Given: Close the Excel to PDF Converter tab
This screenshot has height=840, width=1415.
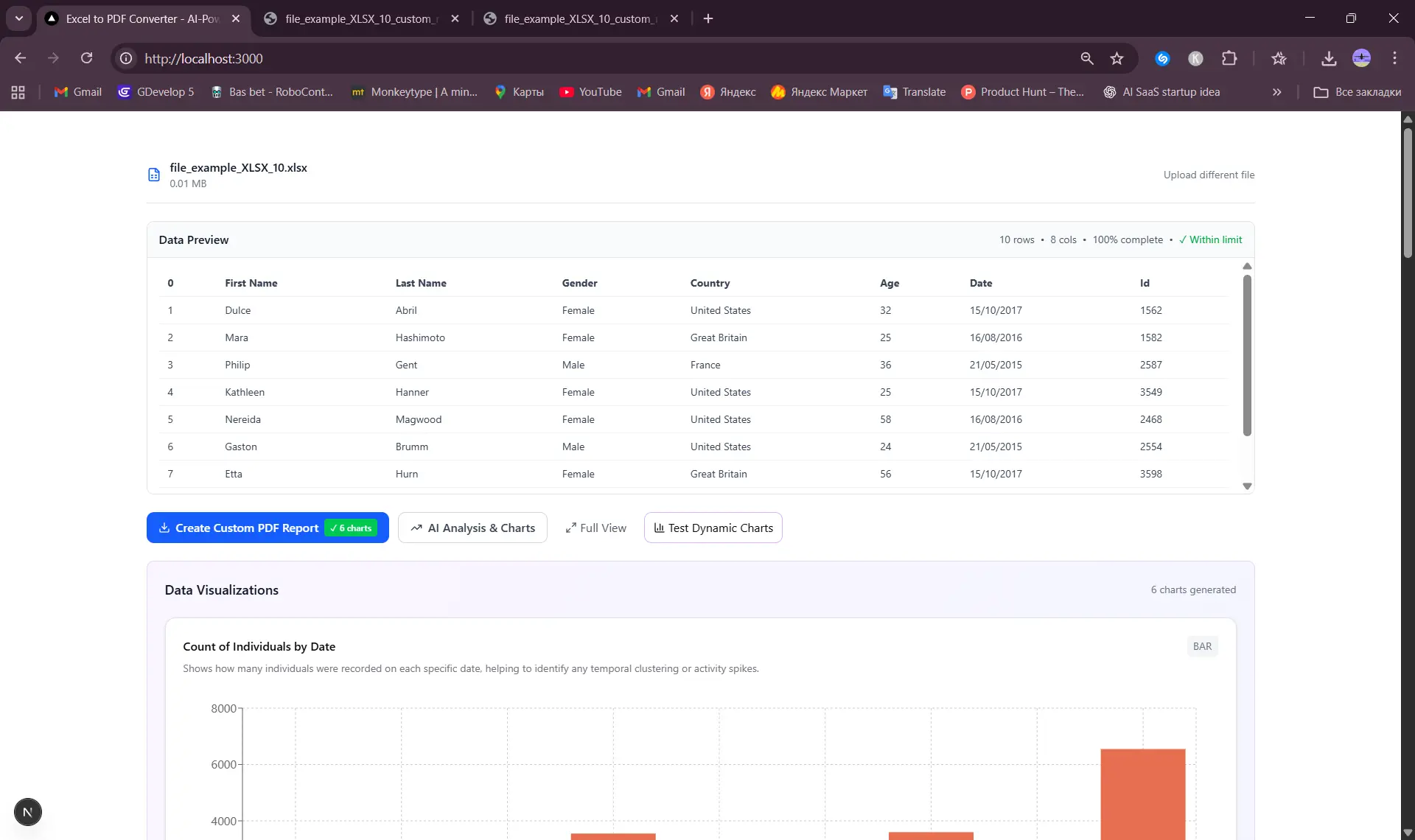Looking at the screenshot, I should click(x=236, y=18).
